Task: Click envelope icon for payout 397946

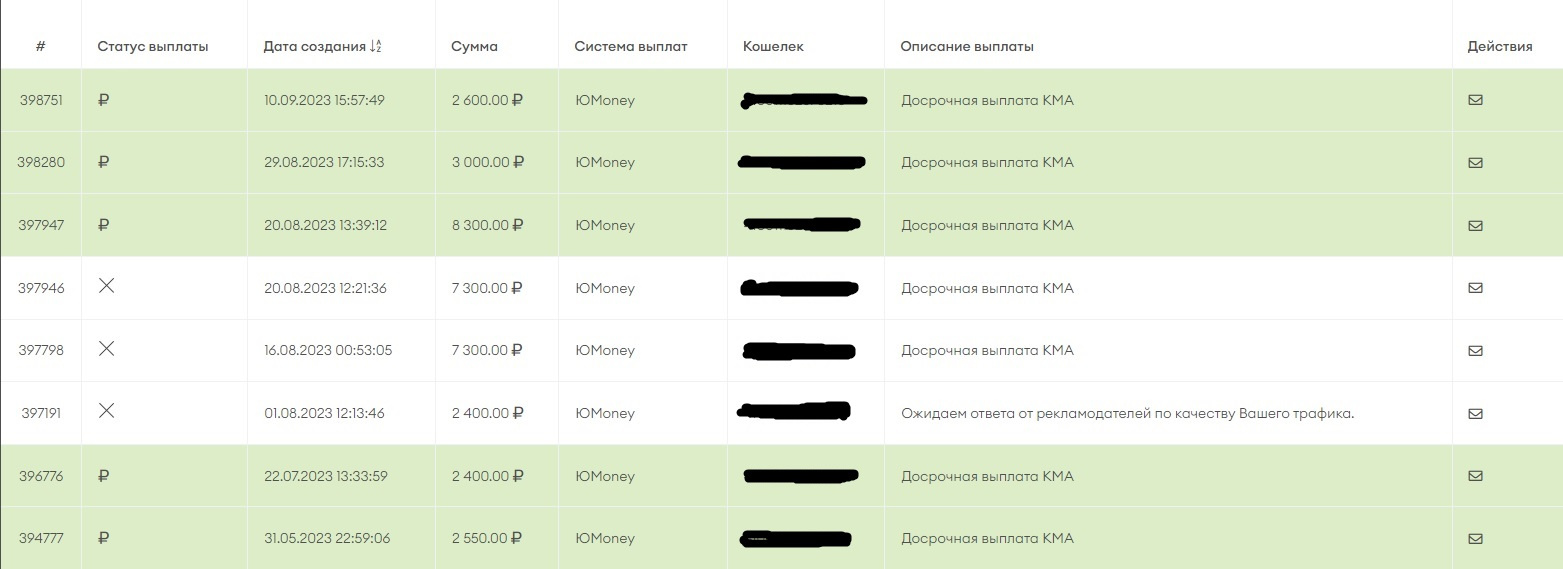Action: pyautogui.click(x=1475, y=288)
